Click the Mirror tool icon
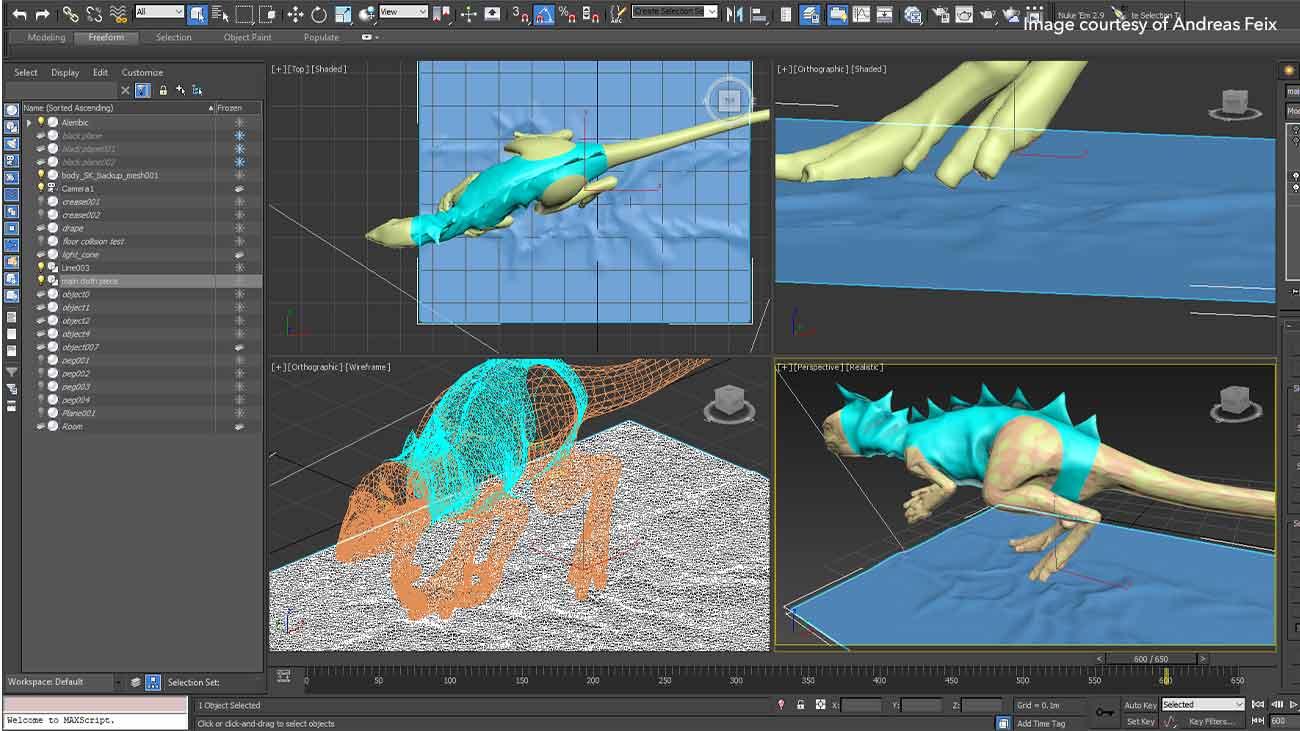This screenshot has height=731, width=1300. click(x=736, y=14)
